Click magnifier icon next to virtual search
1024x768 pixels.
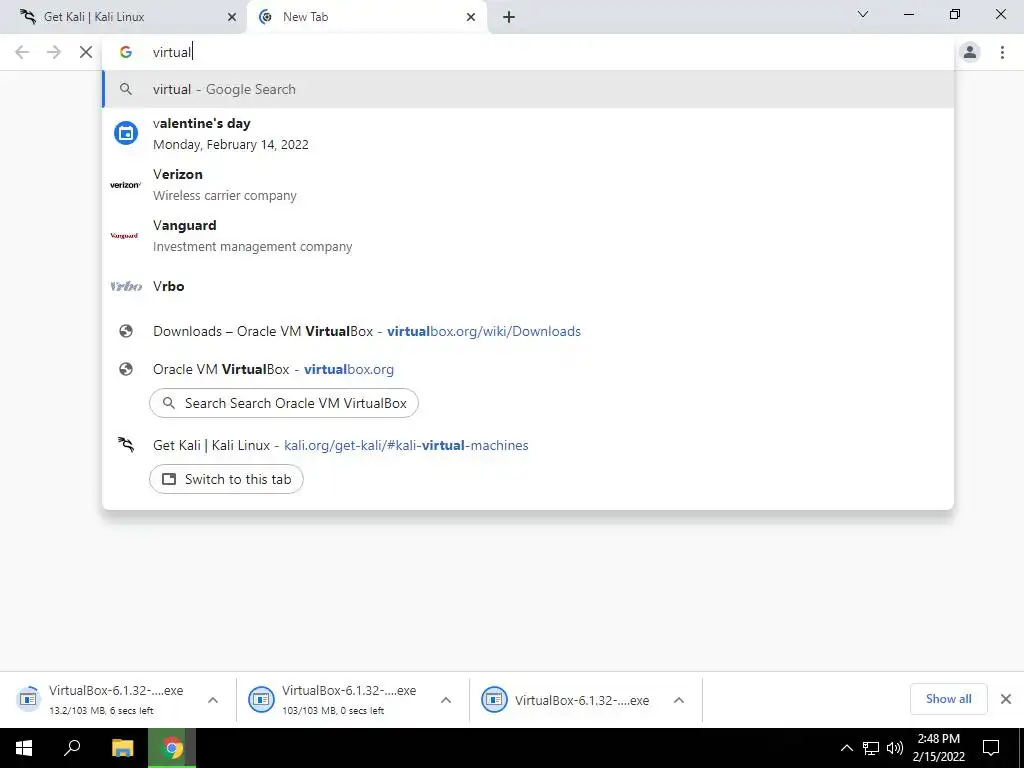126,89
